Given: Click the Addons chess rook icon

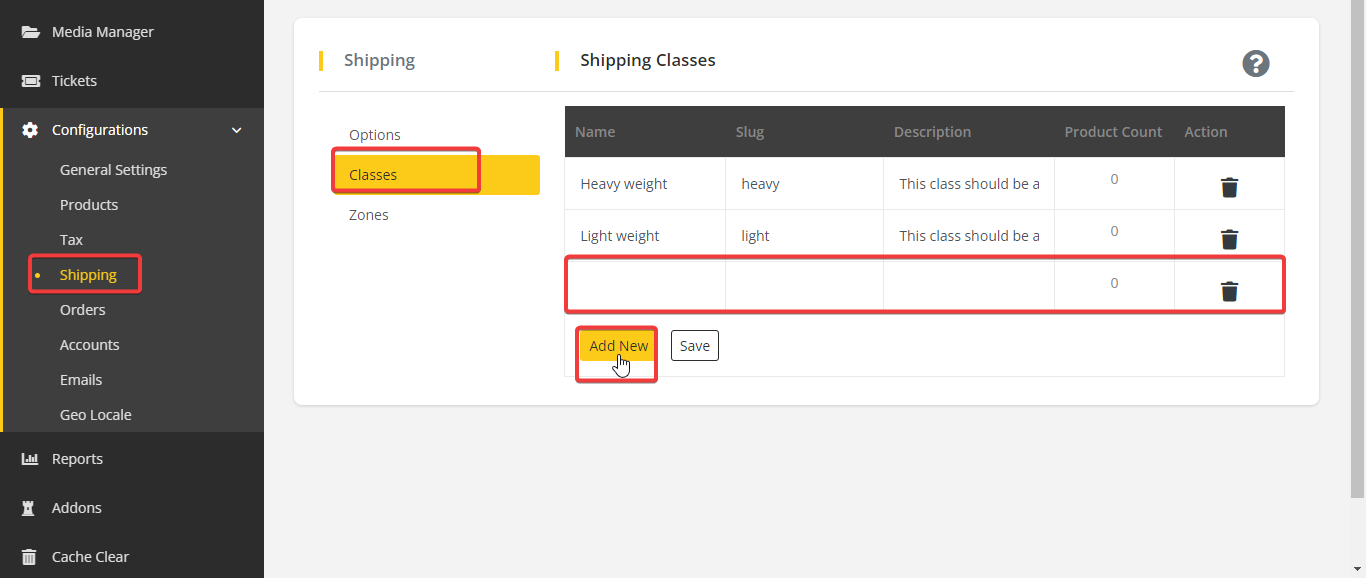Looking at the screenshot, I should click(x=29, y=508).
